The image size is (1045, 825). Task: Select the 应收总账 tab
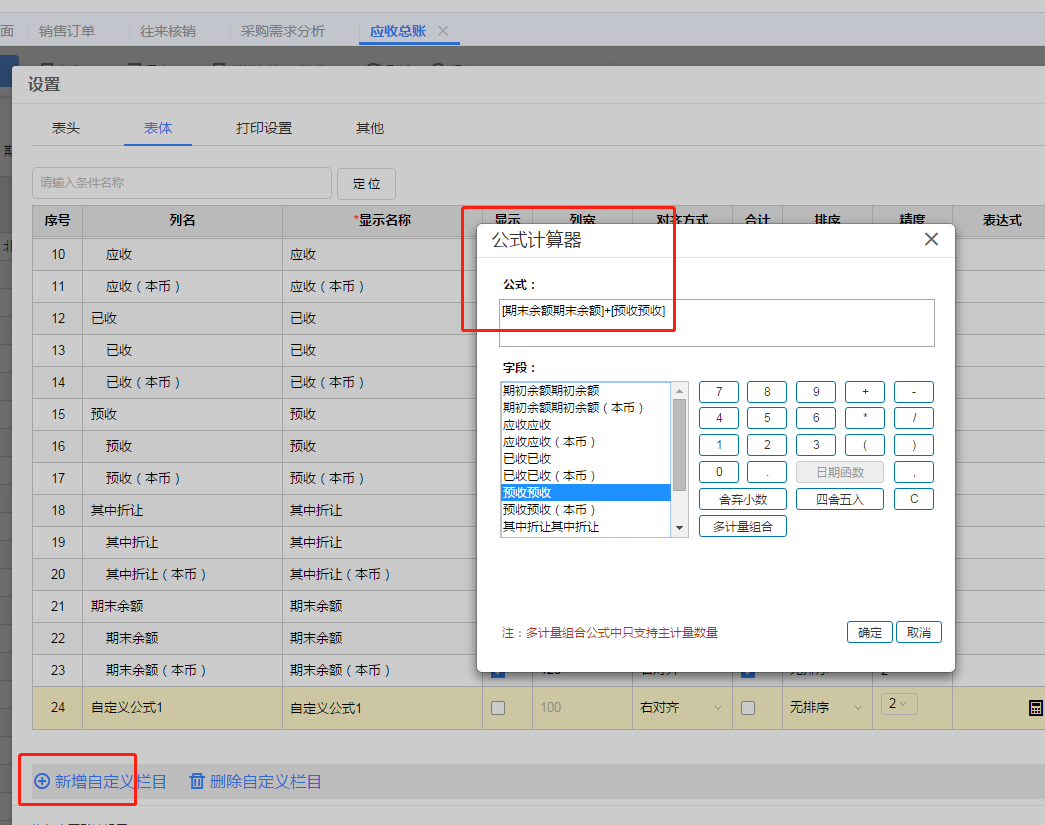398,31
